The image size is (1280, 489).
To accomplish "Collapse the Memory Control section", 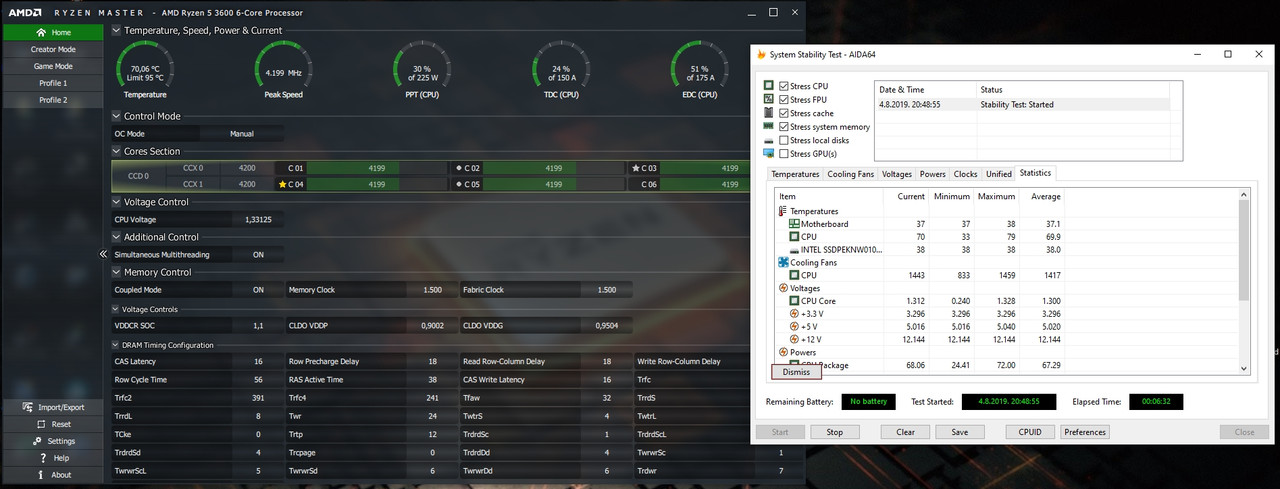I will pos(116,272).
